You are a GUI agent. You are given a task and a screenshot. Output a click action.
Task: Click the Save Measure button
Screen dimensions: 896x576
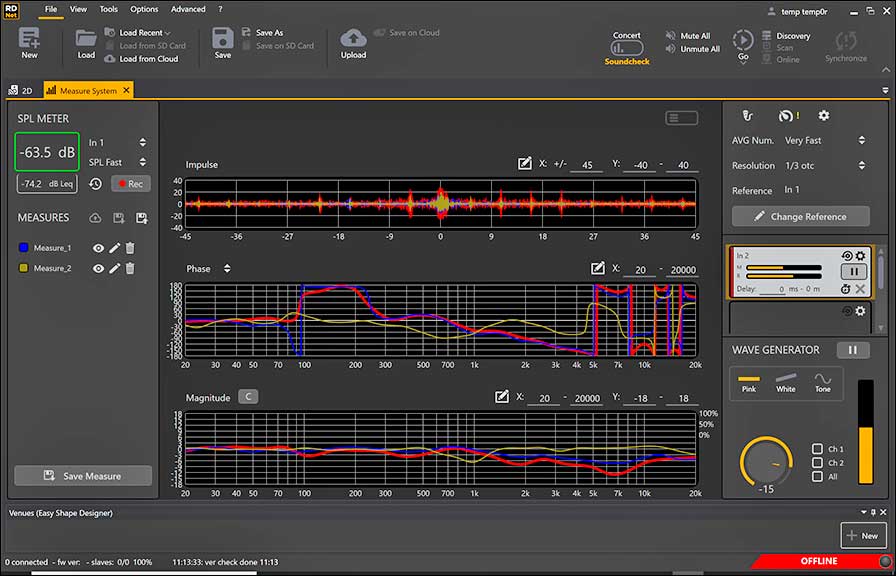click(x=83, y=476)
